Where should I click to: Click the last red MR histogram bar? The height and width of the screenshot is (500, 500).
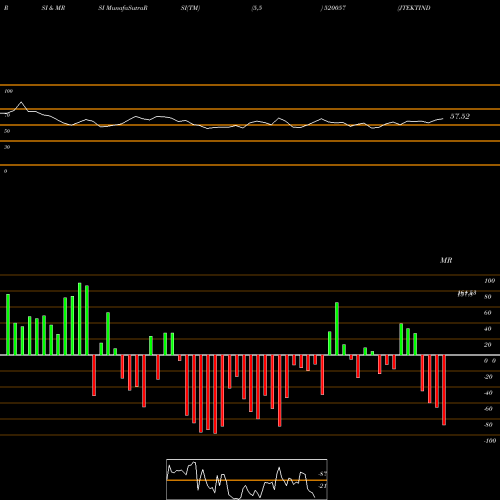(x=444, y=390)
